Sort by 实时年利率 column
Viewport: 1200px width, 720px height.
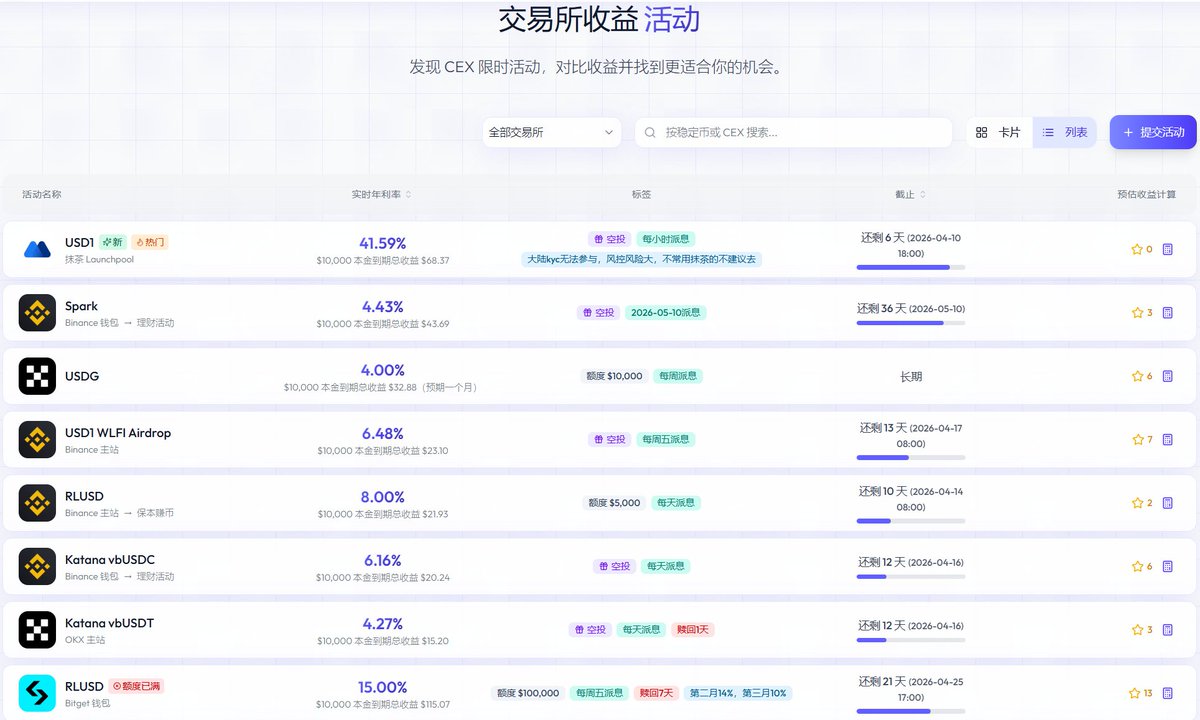381,194
